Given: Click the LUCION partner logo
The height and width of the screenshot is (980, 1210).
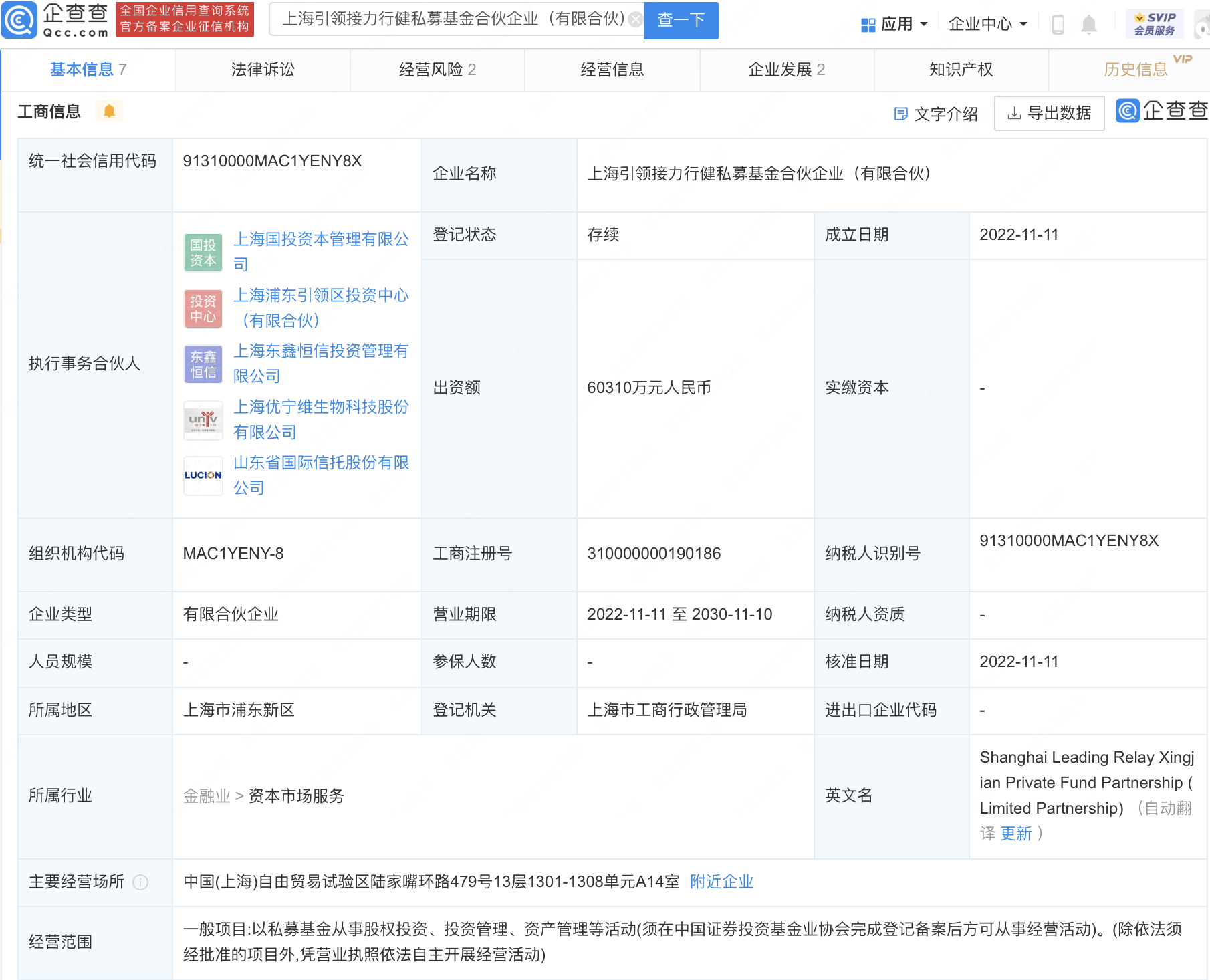Looking at the screenshot, I should click(x=203, y=476).
